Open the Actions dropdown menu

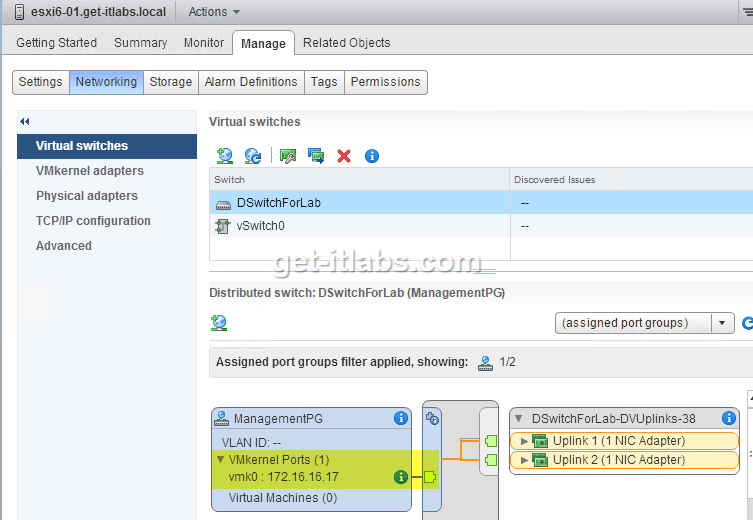point(214,12)
